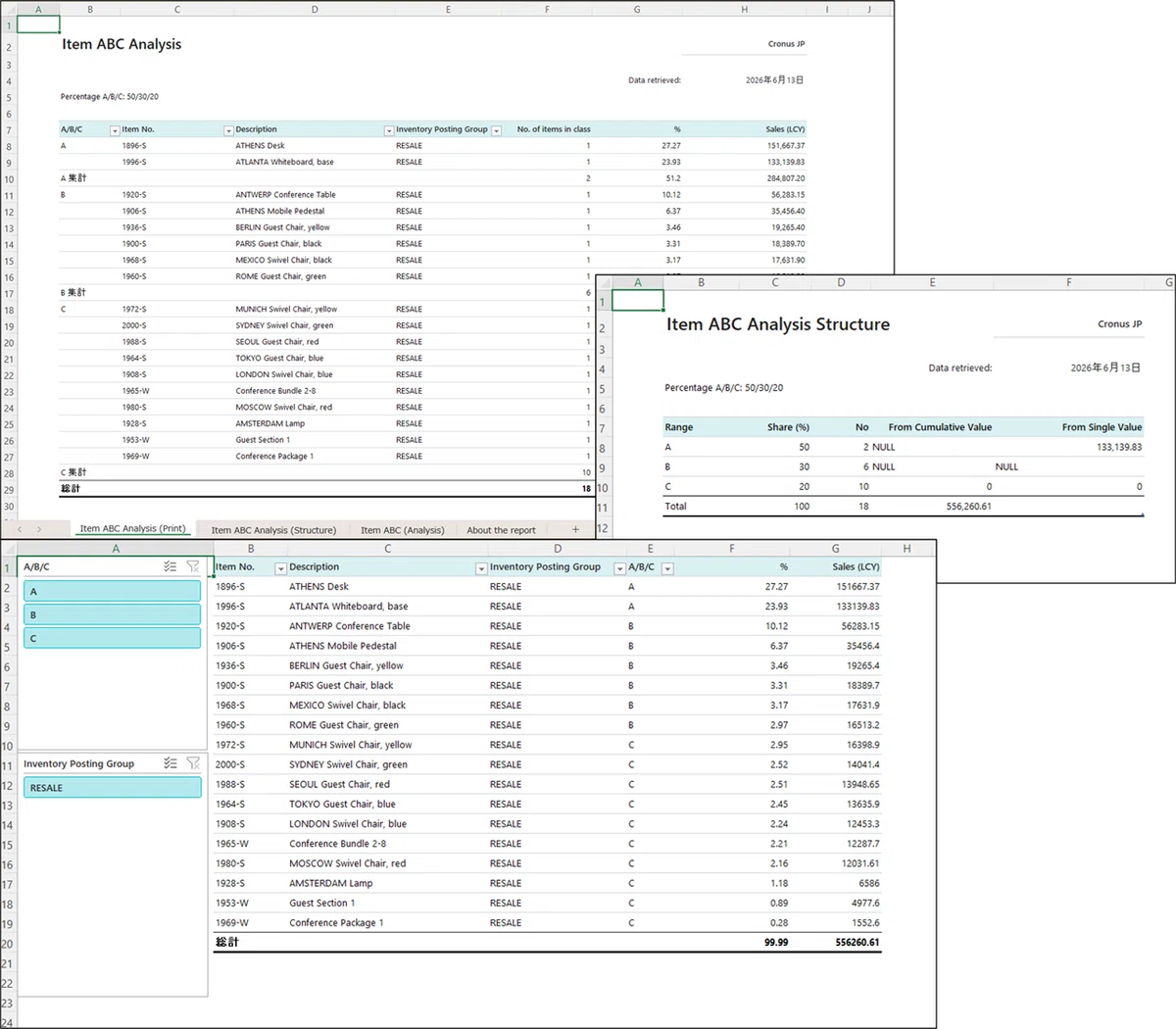Toggle multi-select on the A/B/C slicer
Image resolution: width=1176 pixels, height=1029 pixels.
coord(170,566)
